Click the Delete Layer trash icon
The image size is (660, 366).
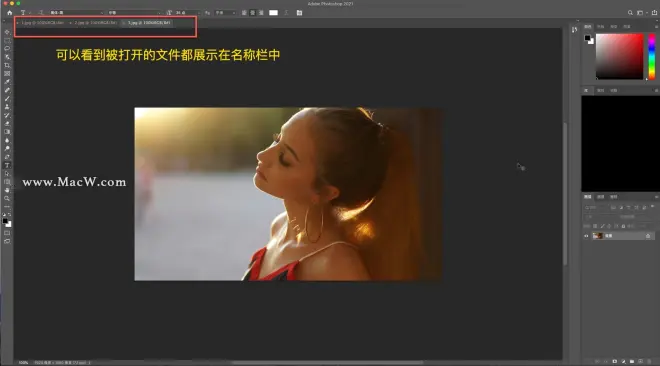pos(649,361)
